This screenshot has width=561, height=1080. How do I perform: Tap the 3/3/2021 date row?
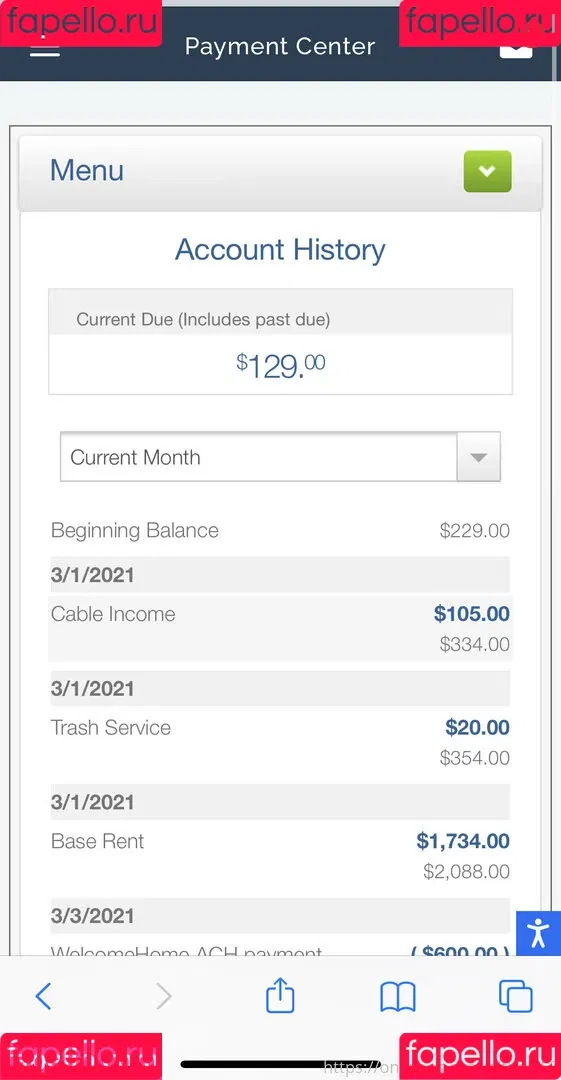pyautogui.click(x=280, y=915)
